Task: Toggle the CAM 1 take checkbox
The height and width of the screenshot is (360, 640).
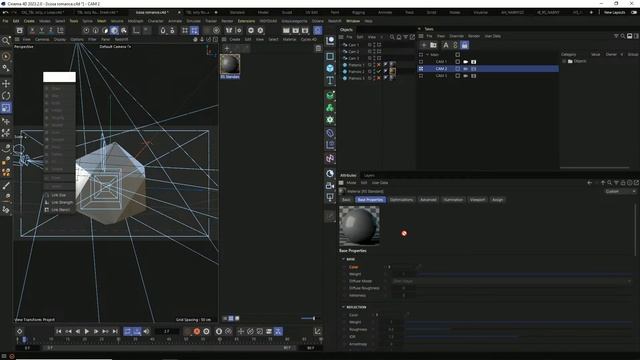Action: pos(421,62)
